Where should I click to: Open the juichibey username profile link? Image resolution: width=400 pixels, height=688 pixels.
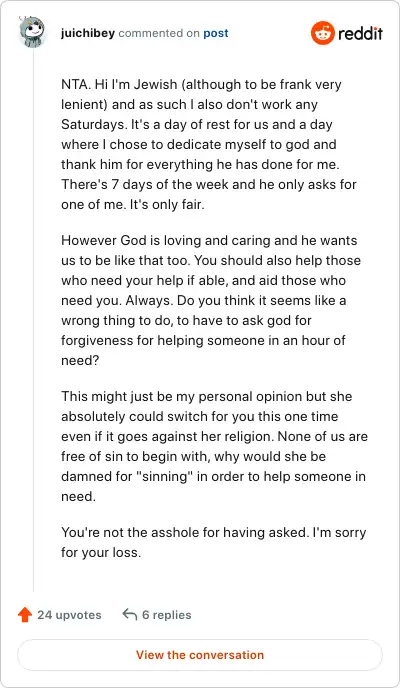pyautogui.click(x=88, y=33)
